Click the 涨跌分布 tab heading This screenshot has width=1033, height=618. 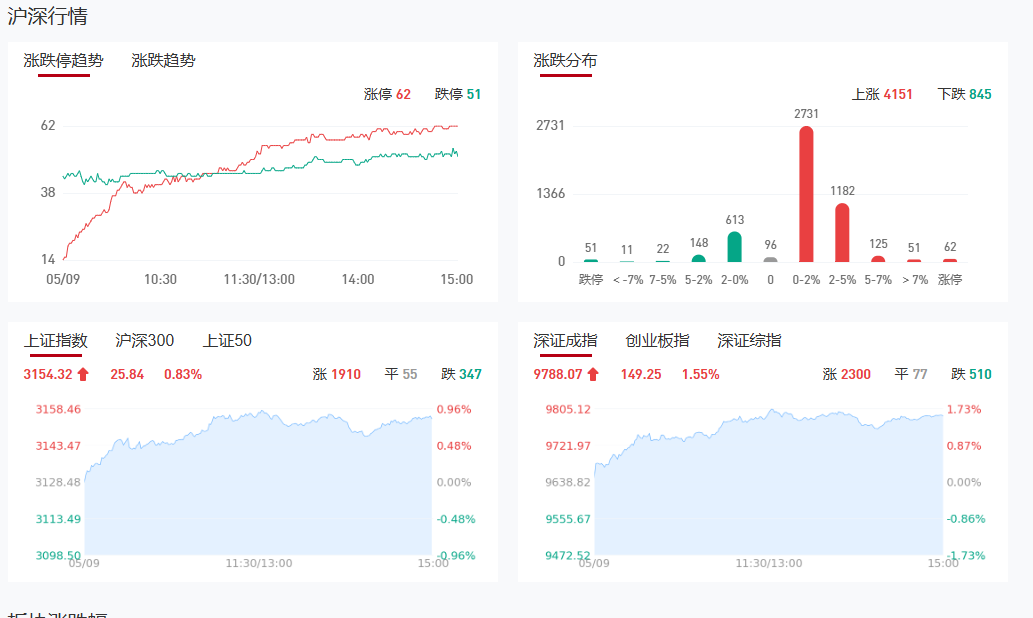click(x=565, y=61)
